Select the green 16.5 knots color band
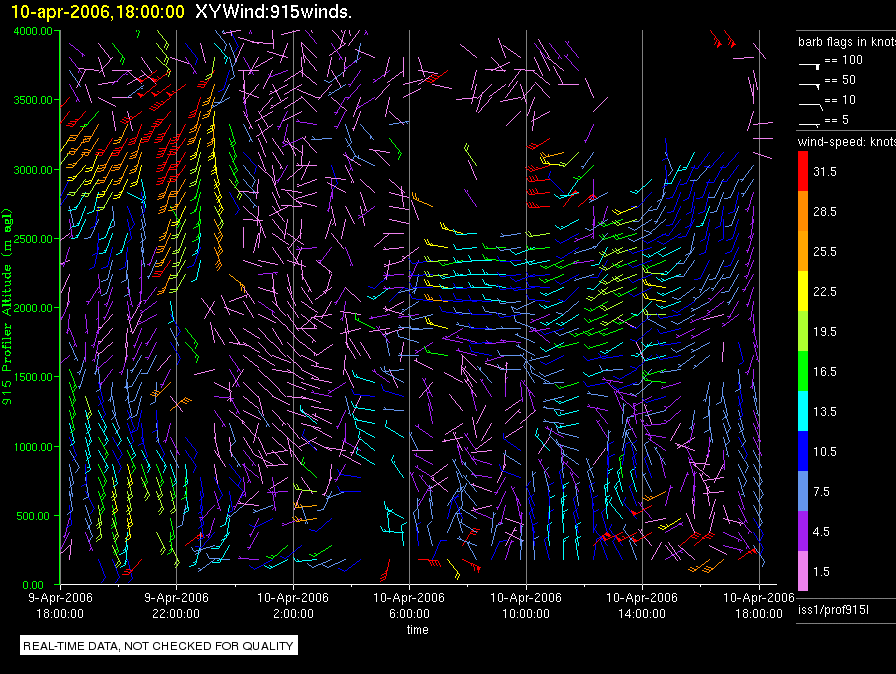The width and height of the screenshot is (896, 674). click(803, 371)
